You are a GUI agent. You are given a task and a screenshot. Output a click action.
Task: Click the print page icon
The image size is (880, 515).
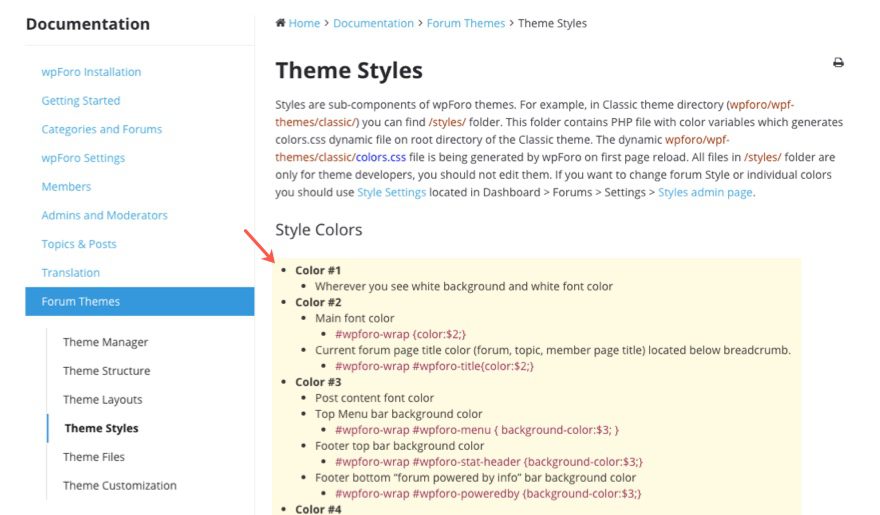pyautogui.click(x=838, y=62)
